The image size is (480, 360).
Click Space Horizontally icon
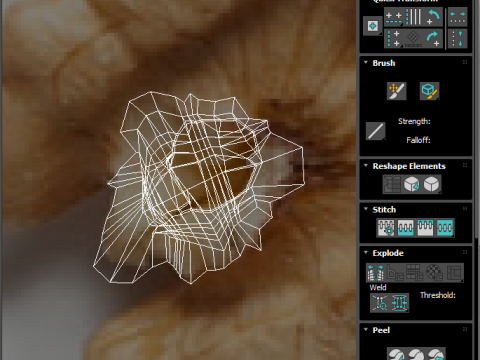(x=457, y=17)
